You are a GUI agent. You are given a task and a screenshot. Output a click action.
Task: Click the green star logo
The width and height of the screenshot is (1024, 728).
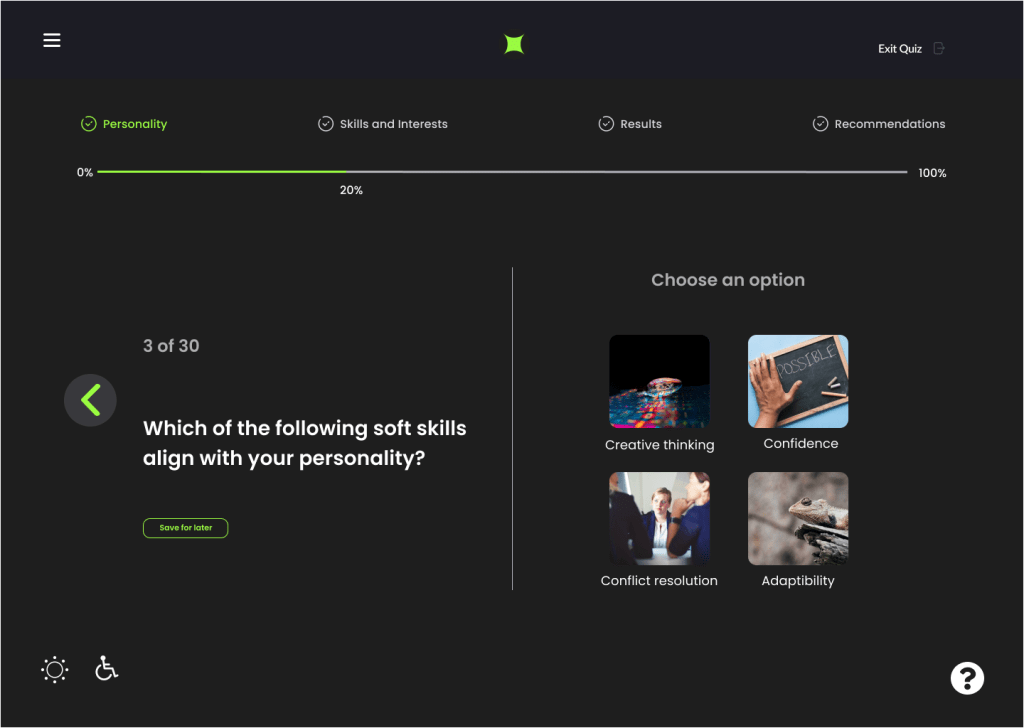(514, 44)
